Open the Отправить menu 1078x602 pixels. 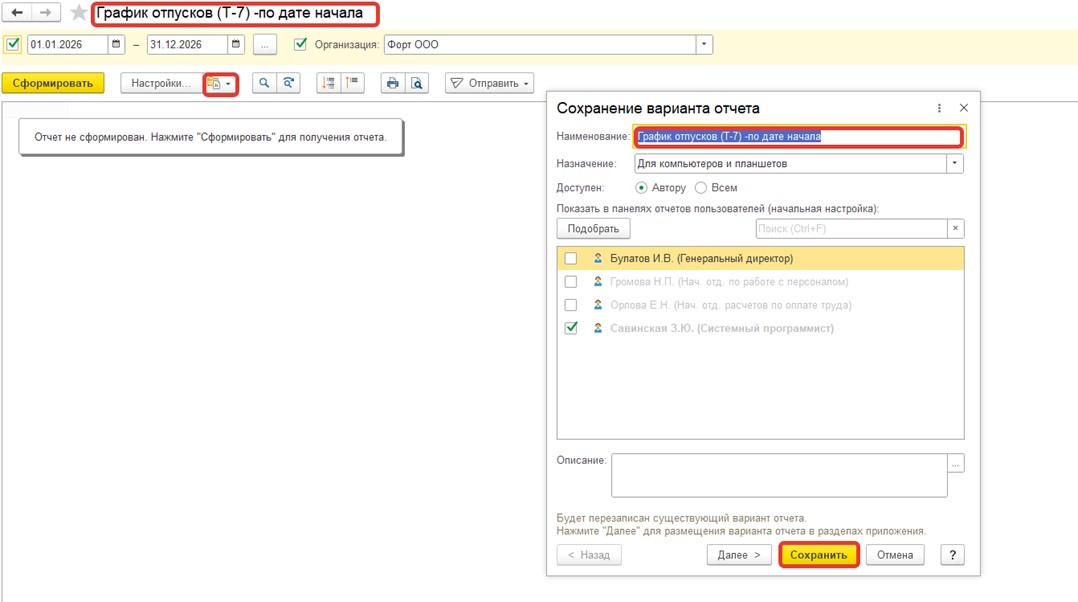point(489,83)
